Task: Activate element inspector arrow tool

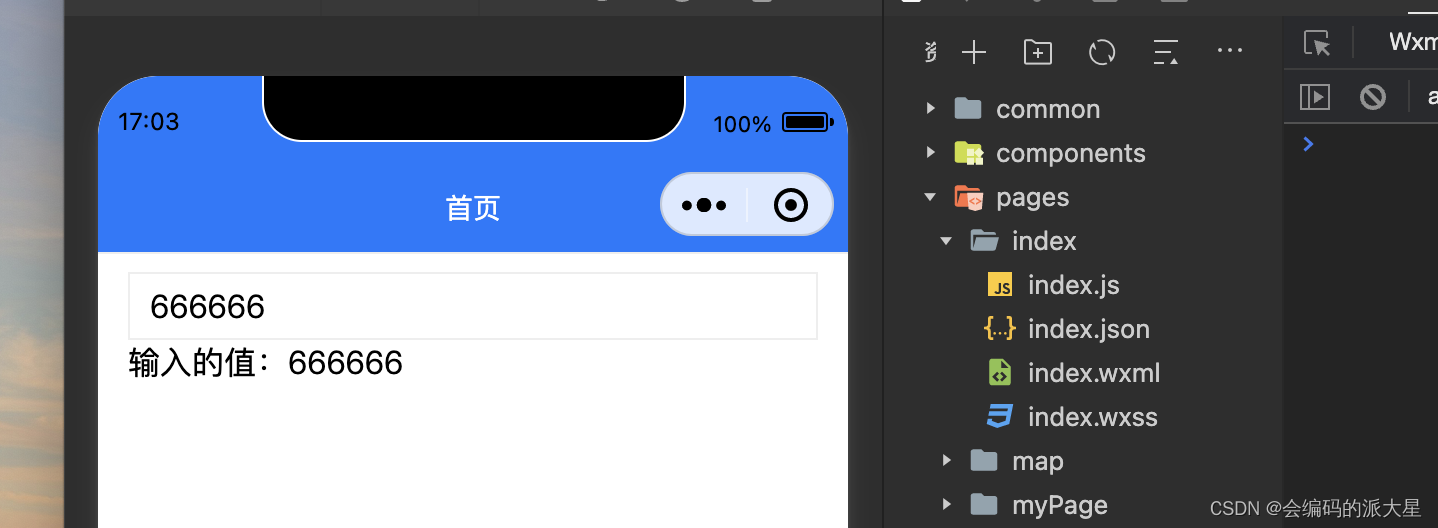Action: pos(1318,43)
